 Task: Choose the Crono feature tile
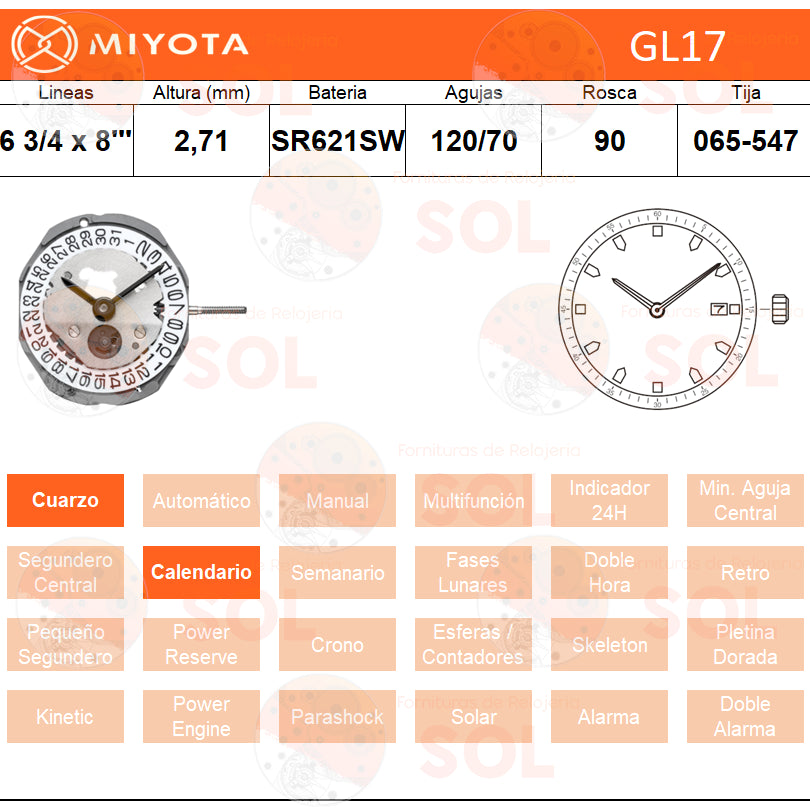click(337, 644)
